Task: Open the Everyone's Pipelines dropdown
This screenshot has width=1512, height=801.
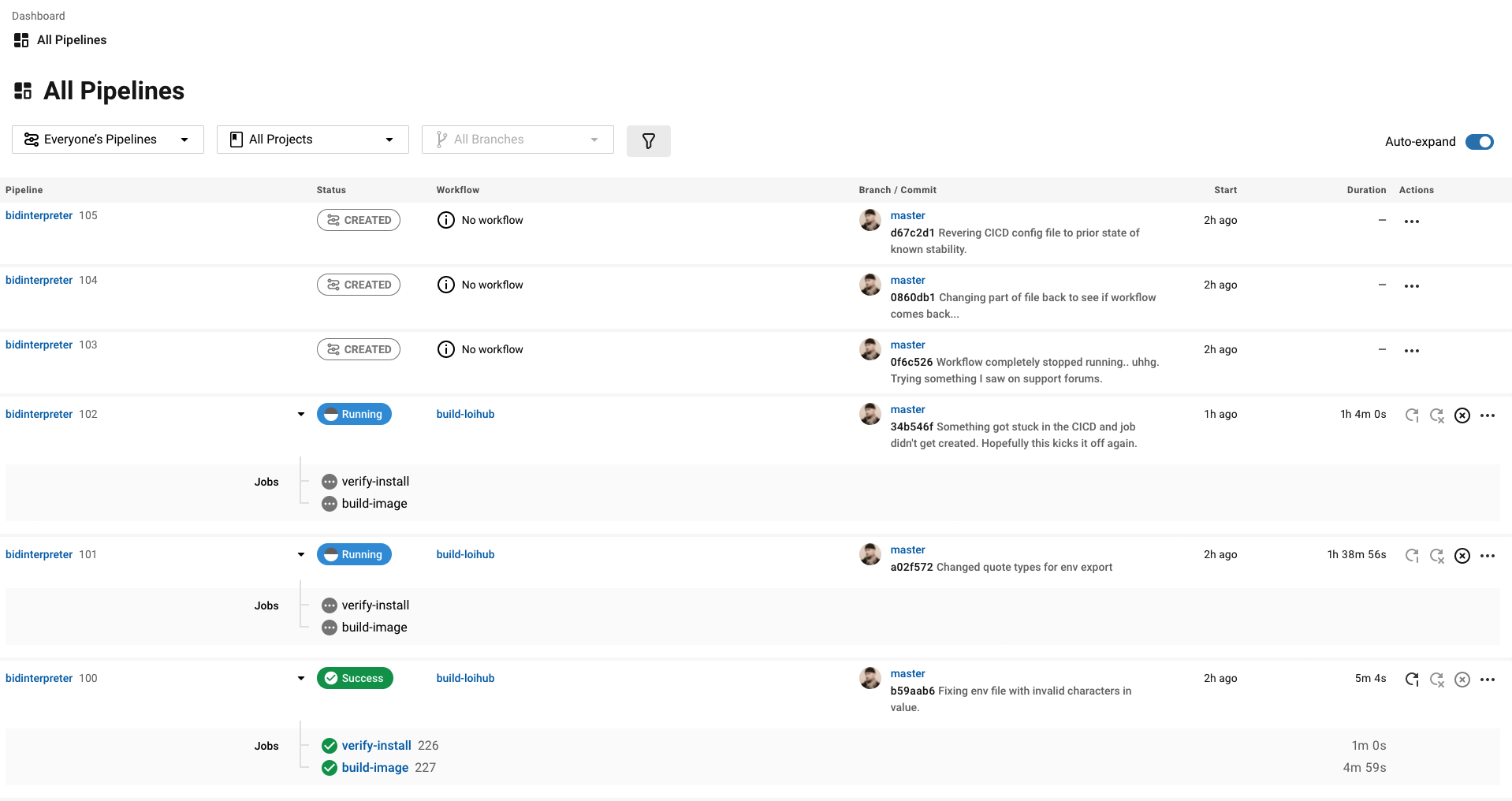Action: point(108,140)
